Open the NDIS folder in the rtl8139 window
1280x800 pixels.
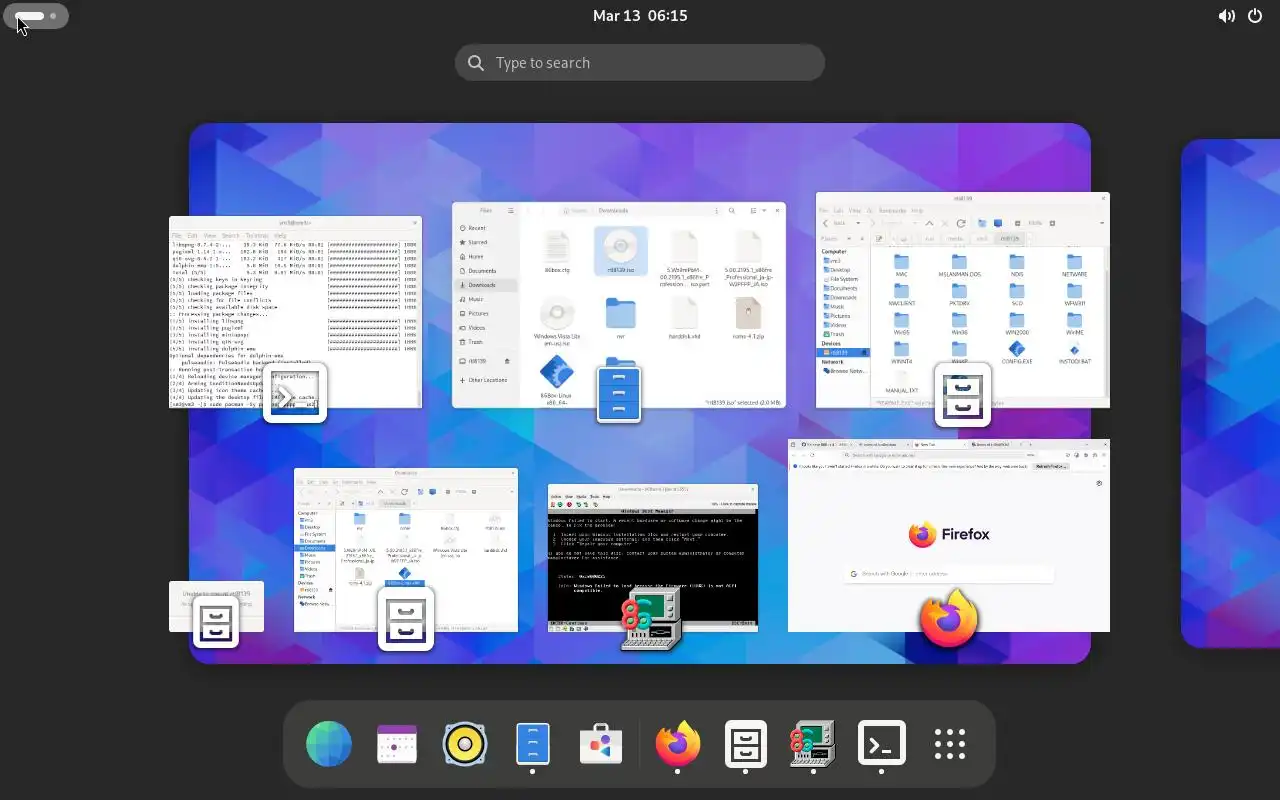pyautogui.click(x=1017, y=265)
